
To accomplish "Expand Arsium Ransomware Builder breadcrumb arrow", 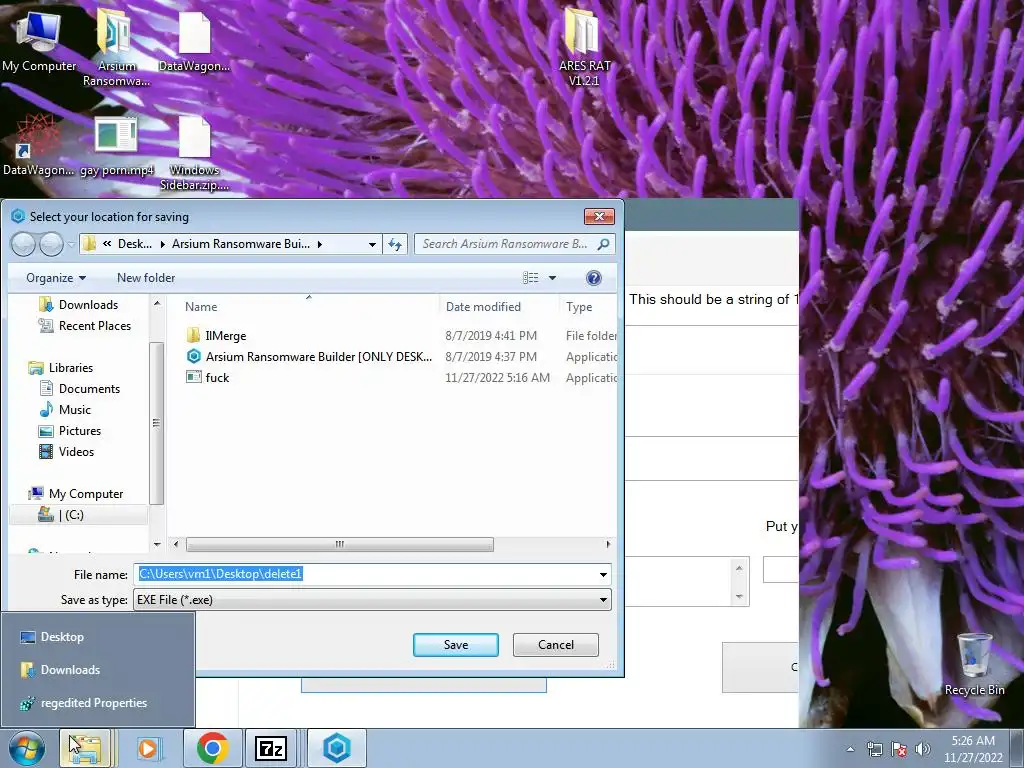I will click(x=320, y=244).
